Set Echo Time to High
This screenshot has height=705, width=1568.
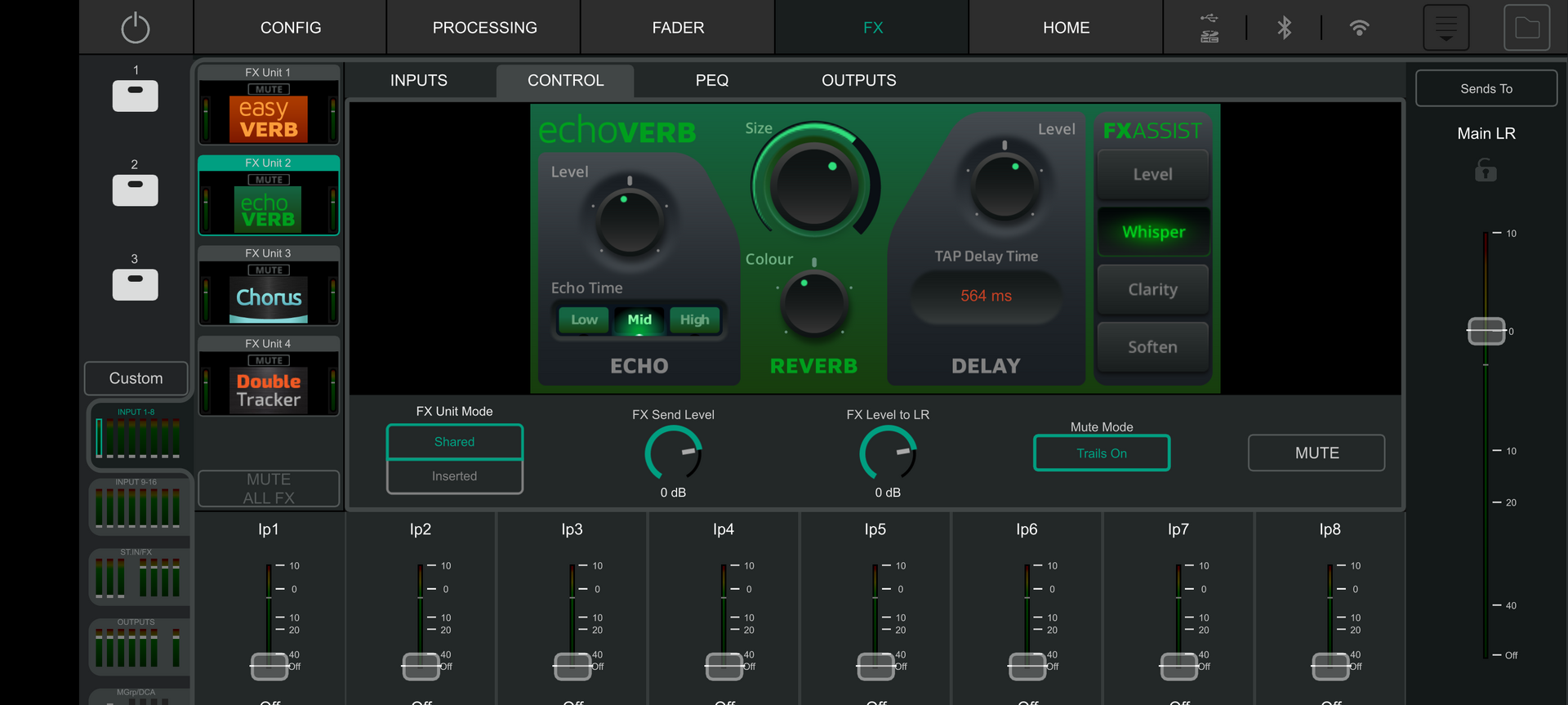pyautogui.click(x=695, y=319)
